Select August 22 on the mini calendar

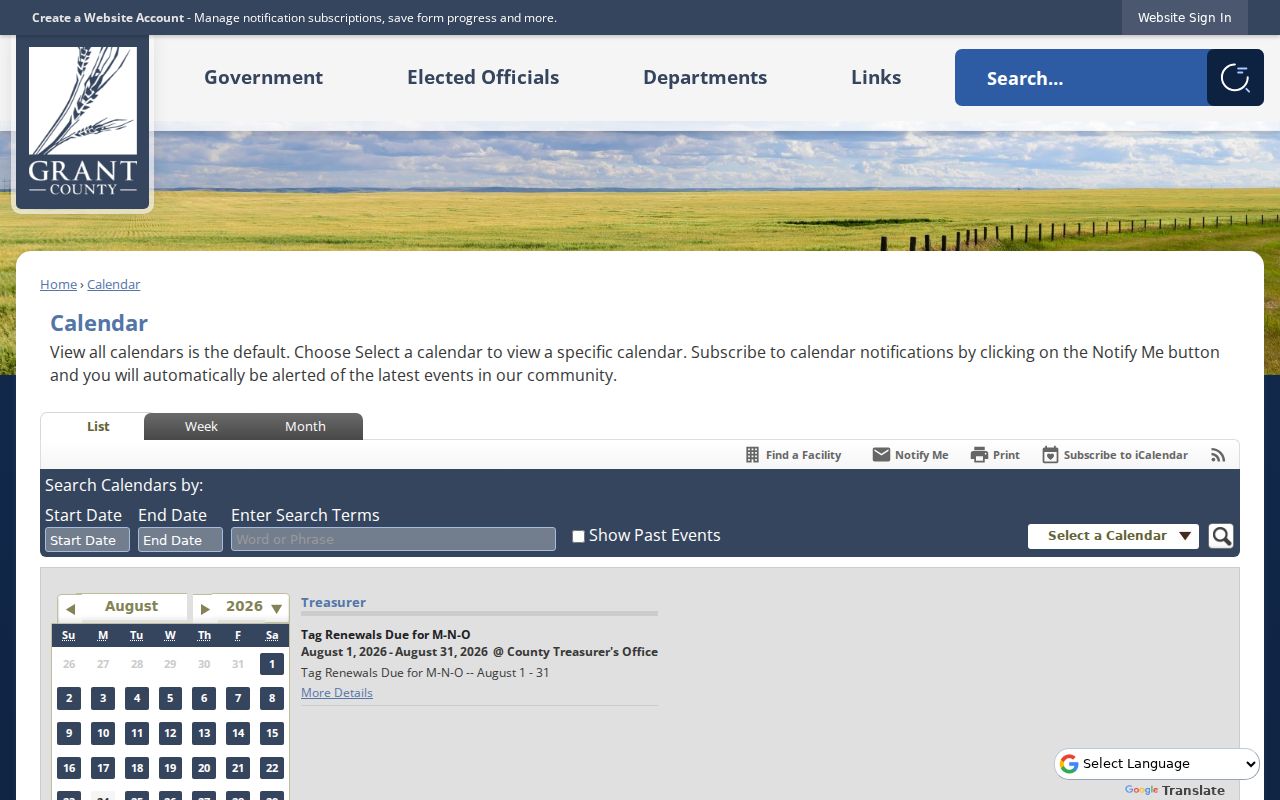coord(272,768)
